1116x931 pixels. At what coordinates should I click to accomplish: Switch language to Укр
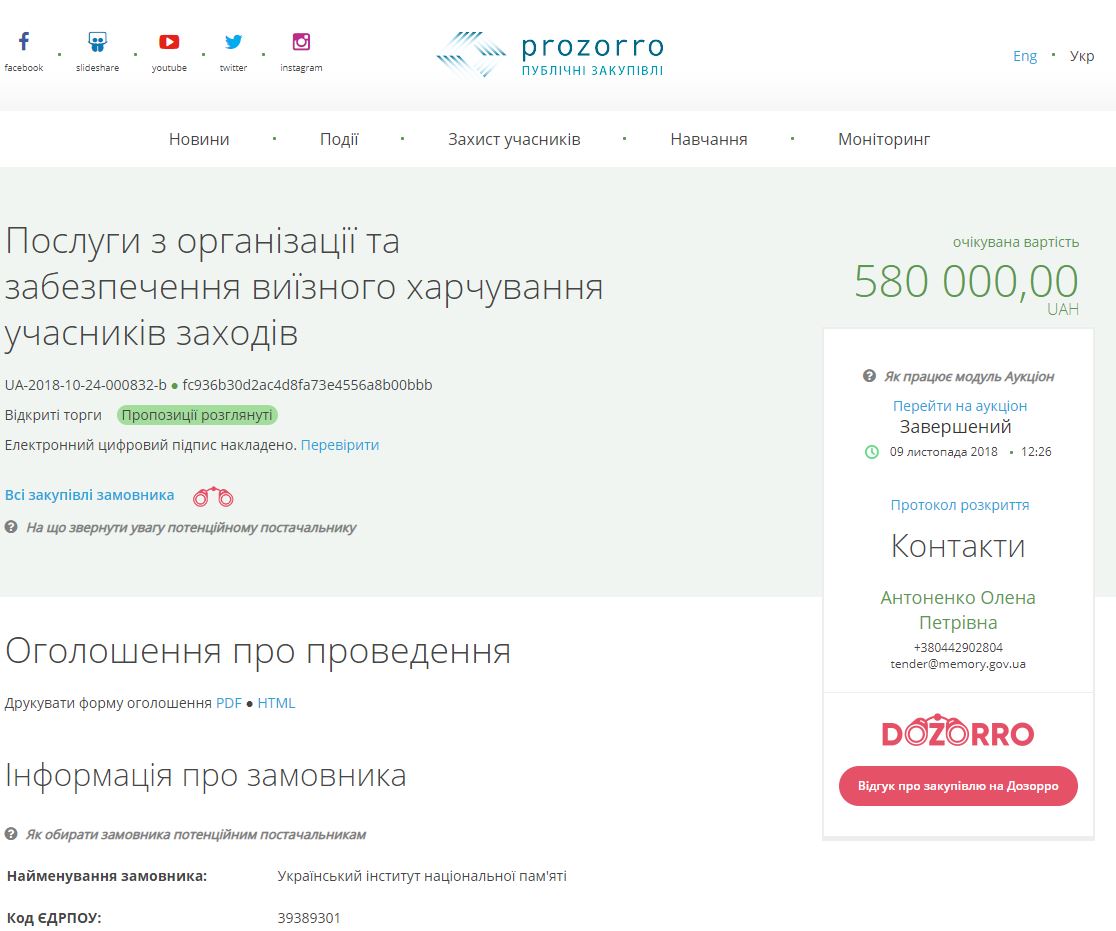(1082, 56)
